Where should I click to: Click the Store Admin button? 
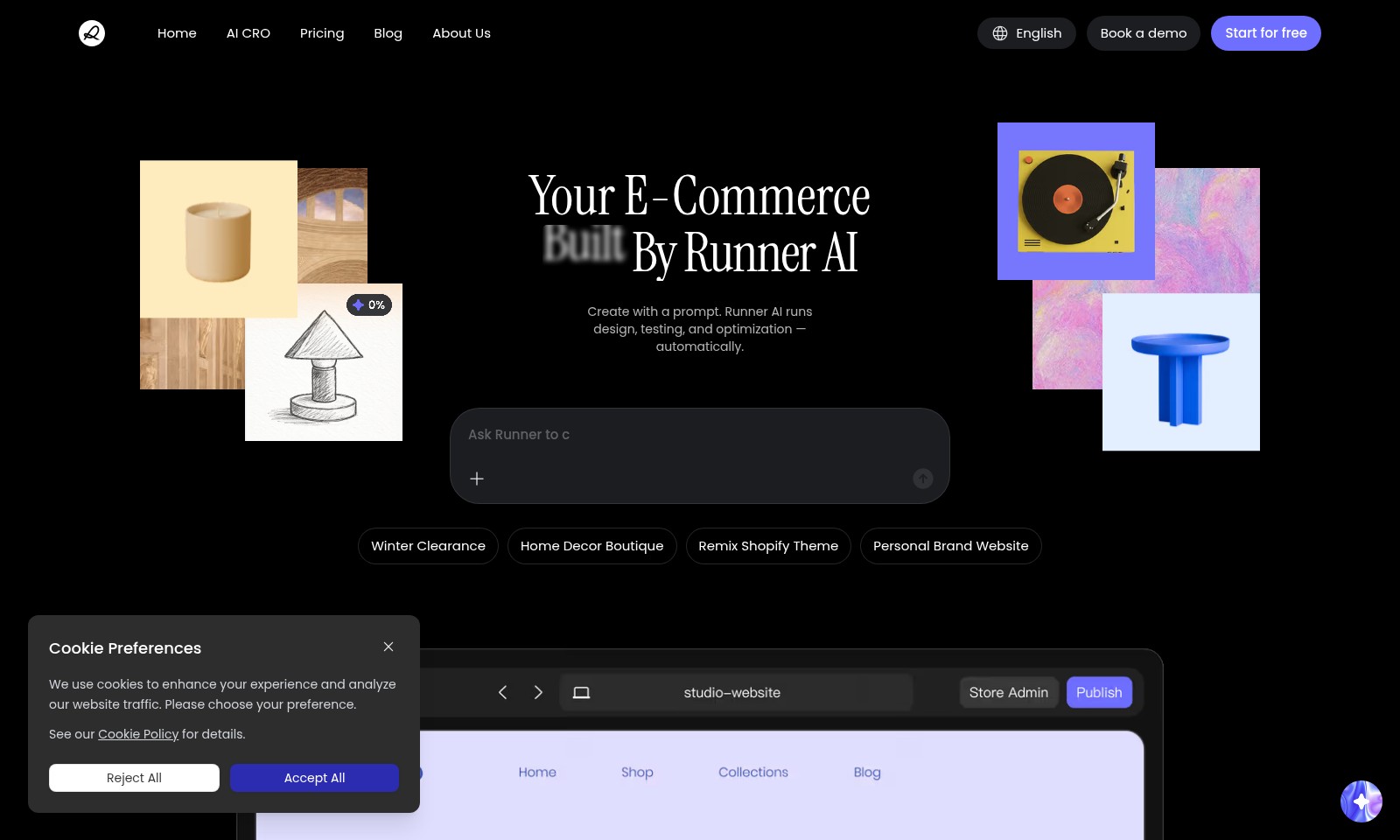pos(1009,692)
